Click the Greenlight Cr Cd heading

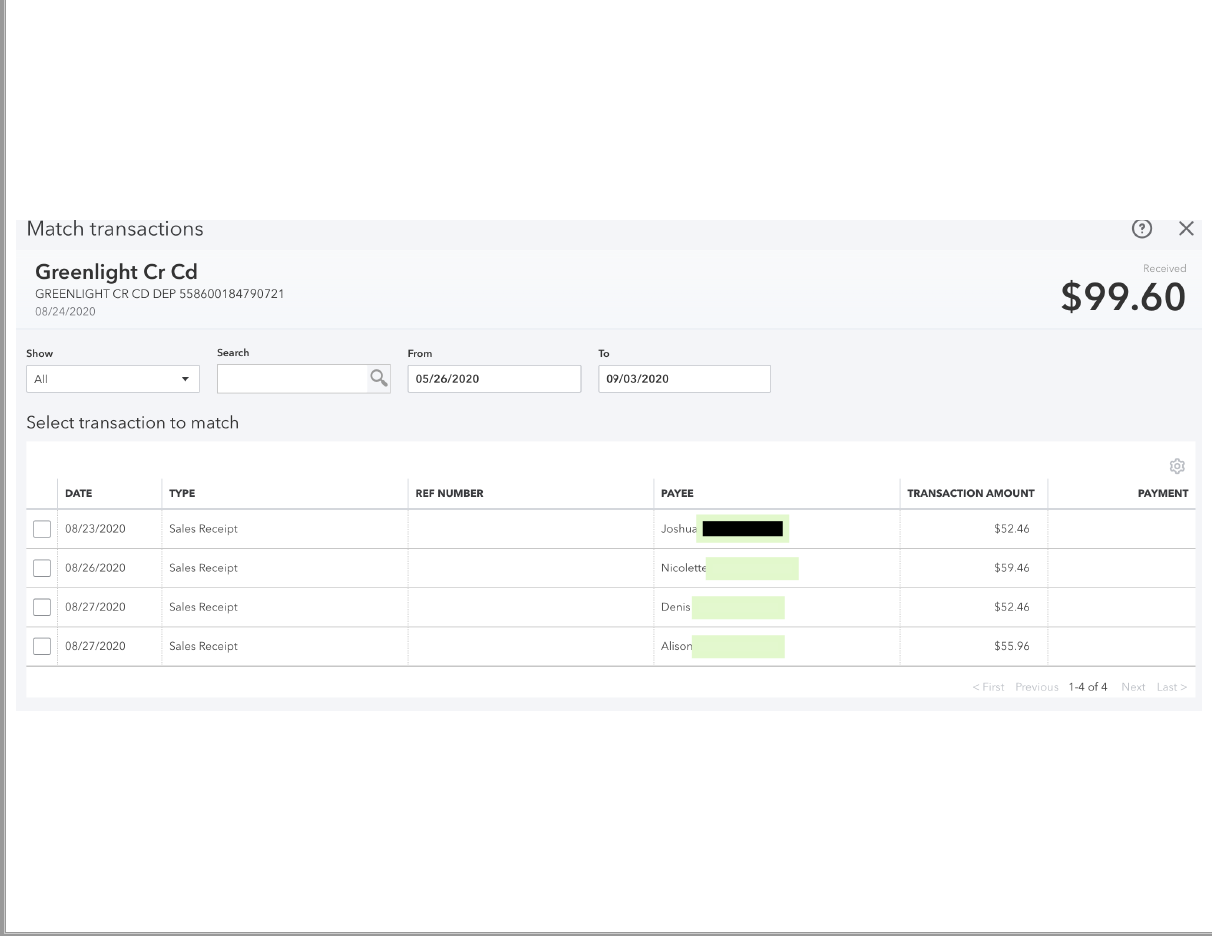[116, 272]
